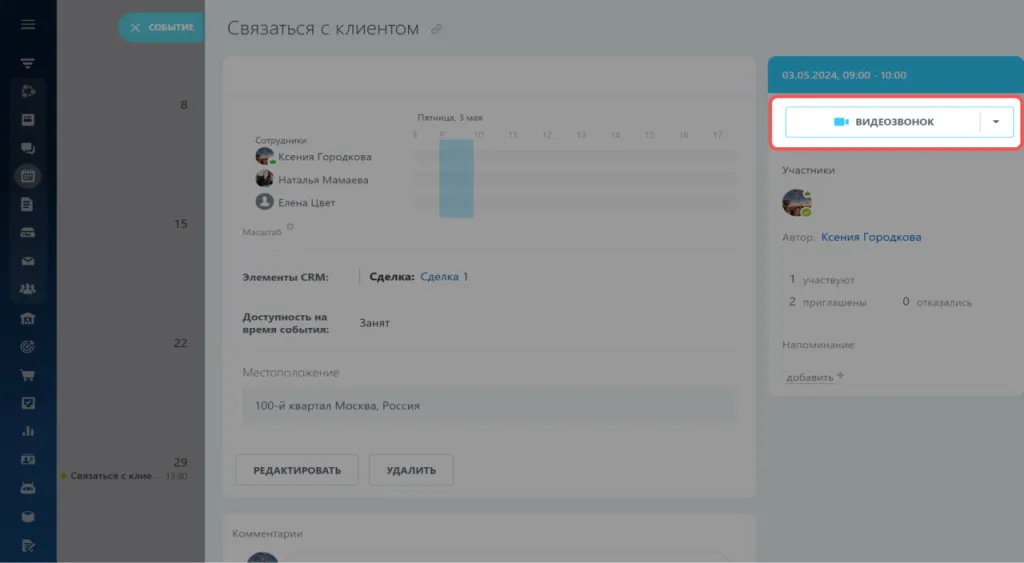Open the chat messenger icon in sidebar
The height and width of the screenshot is (563, 1024).
click(x=27, y=148)
